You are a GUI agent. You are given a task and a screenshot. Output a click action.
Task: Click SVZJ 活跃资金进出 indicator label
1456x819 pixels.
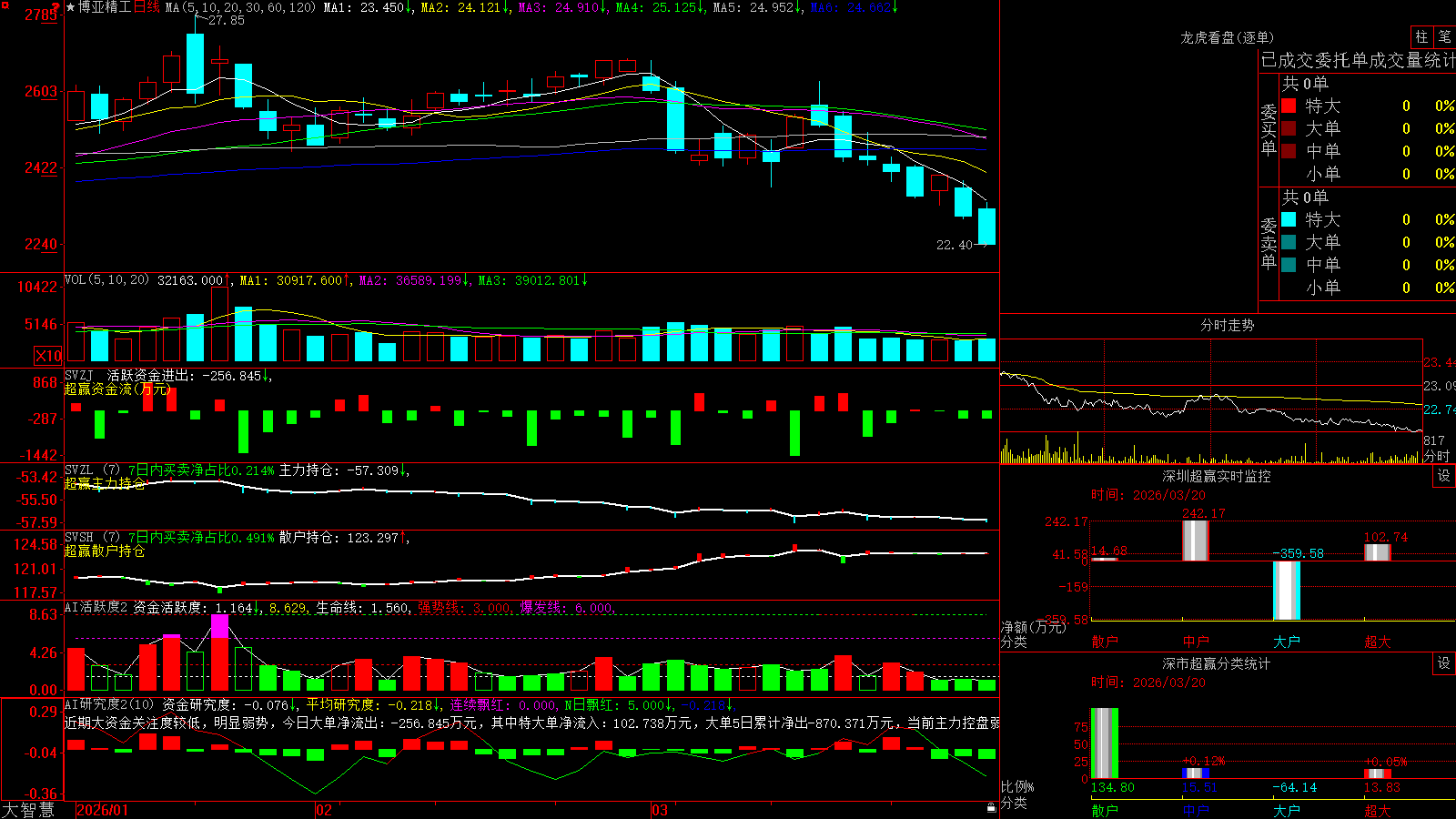pos(164,375)
